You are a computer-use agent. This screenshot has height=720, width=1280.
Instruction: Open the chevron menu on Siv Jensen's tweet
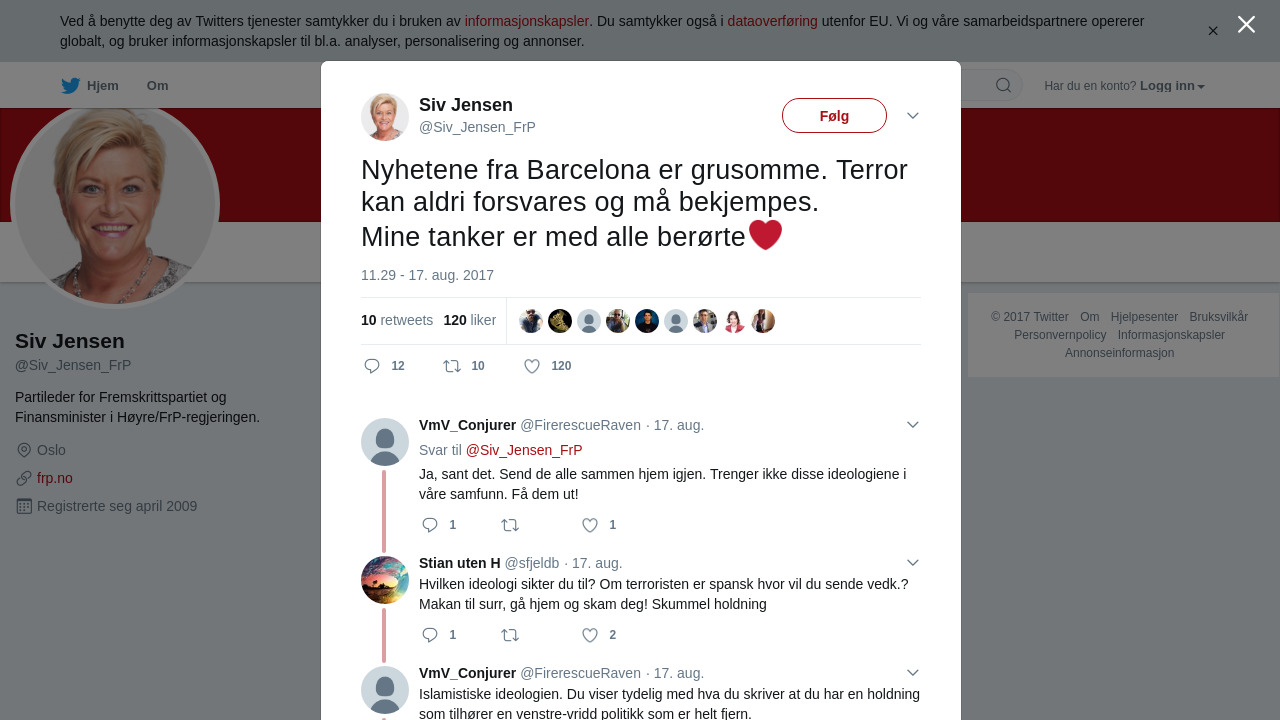[913, 116]
